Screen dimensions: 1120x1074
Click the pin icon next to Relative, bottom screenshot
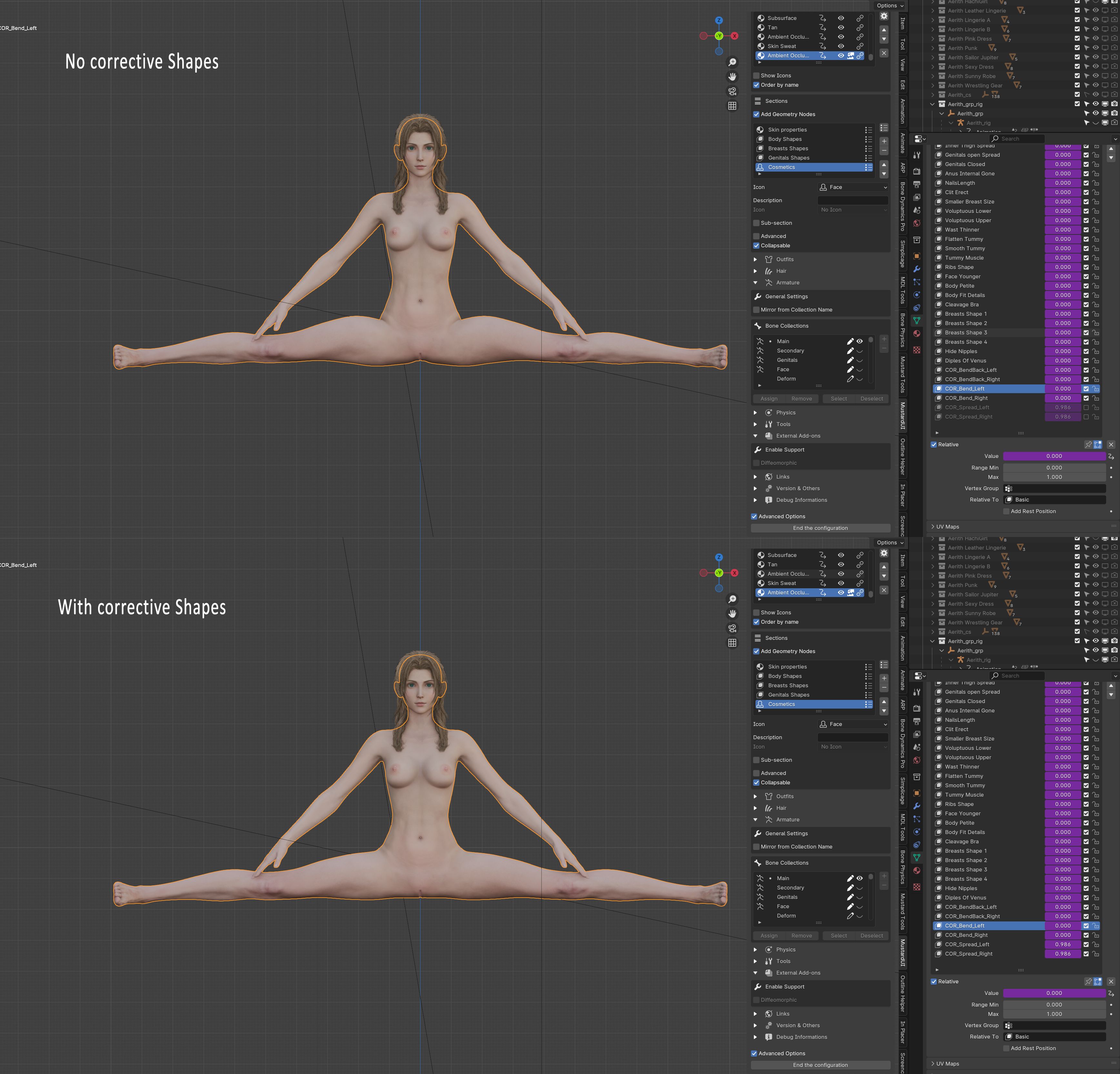1088,981
